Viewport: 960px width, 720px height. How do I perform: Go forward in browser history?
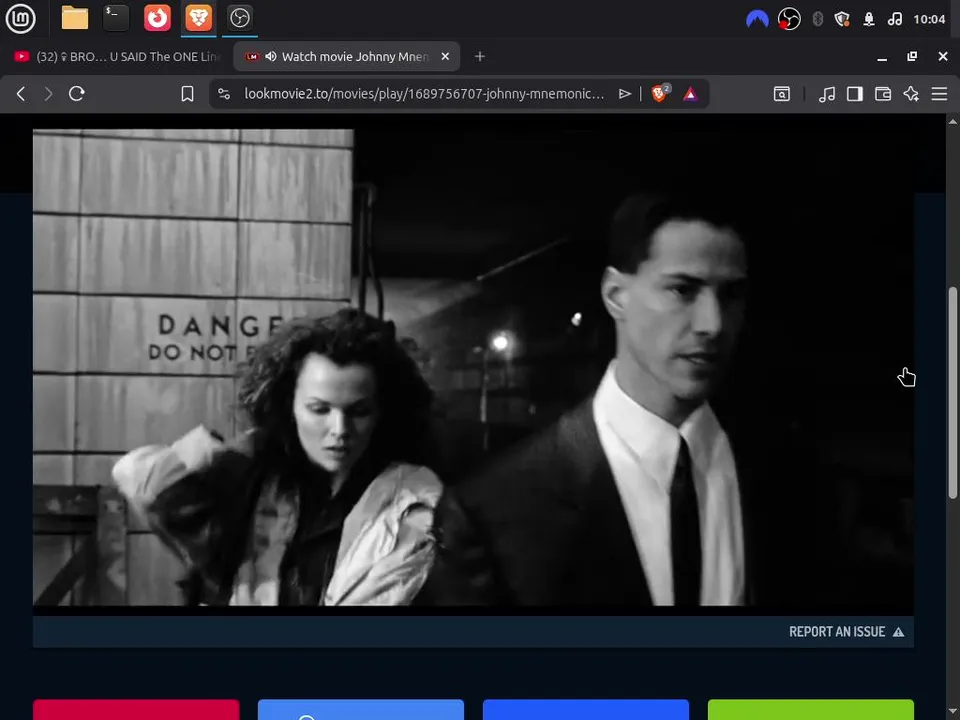coord(48,94)
